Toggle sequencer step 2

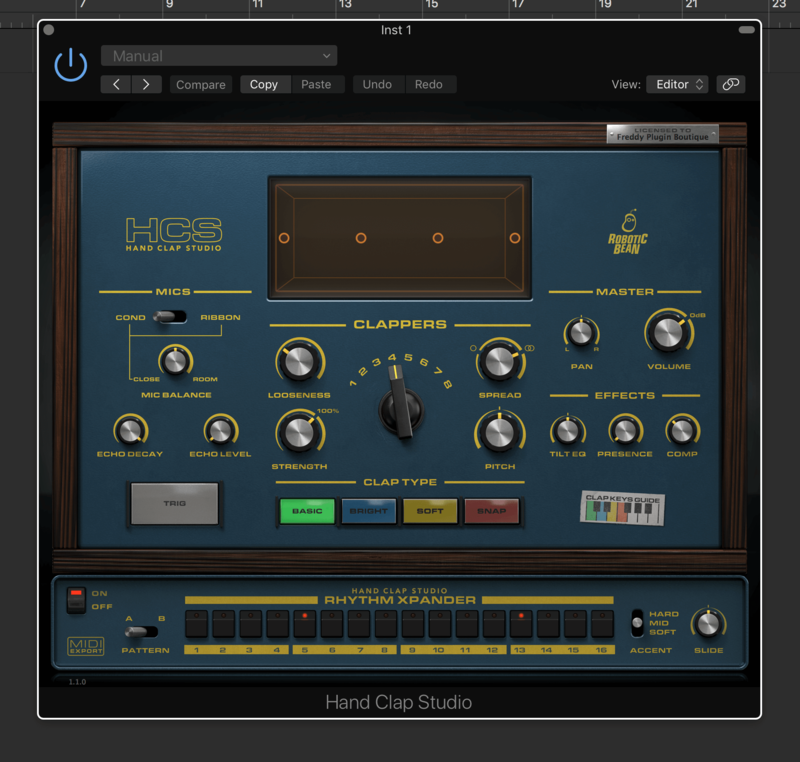pyautogui.click(x=223, y=623)
